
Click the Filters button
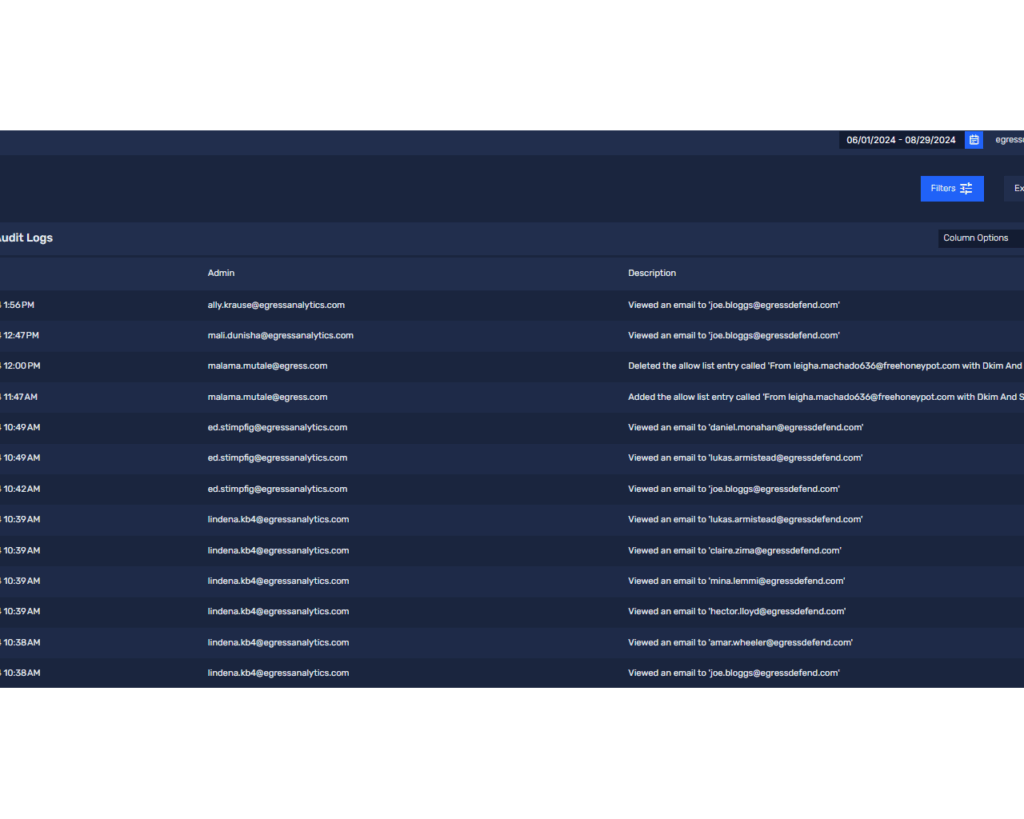click(x=950, y=188)
